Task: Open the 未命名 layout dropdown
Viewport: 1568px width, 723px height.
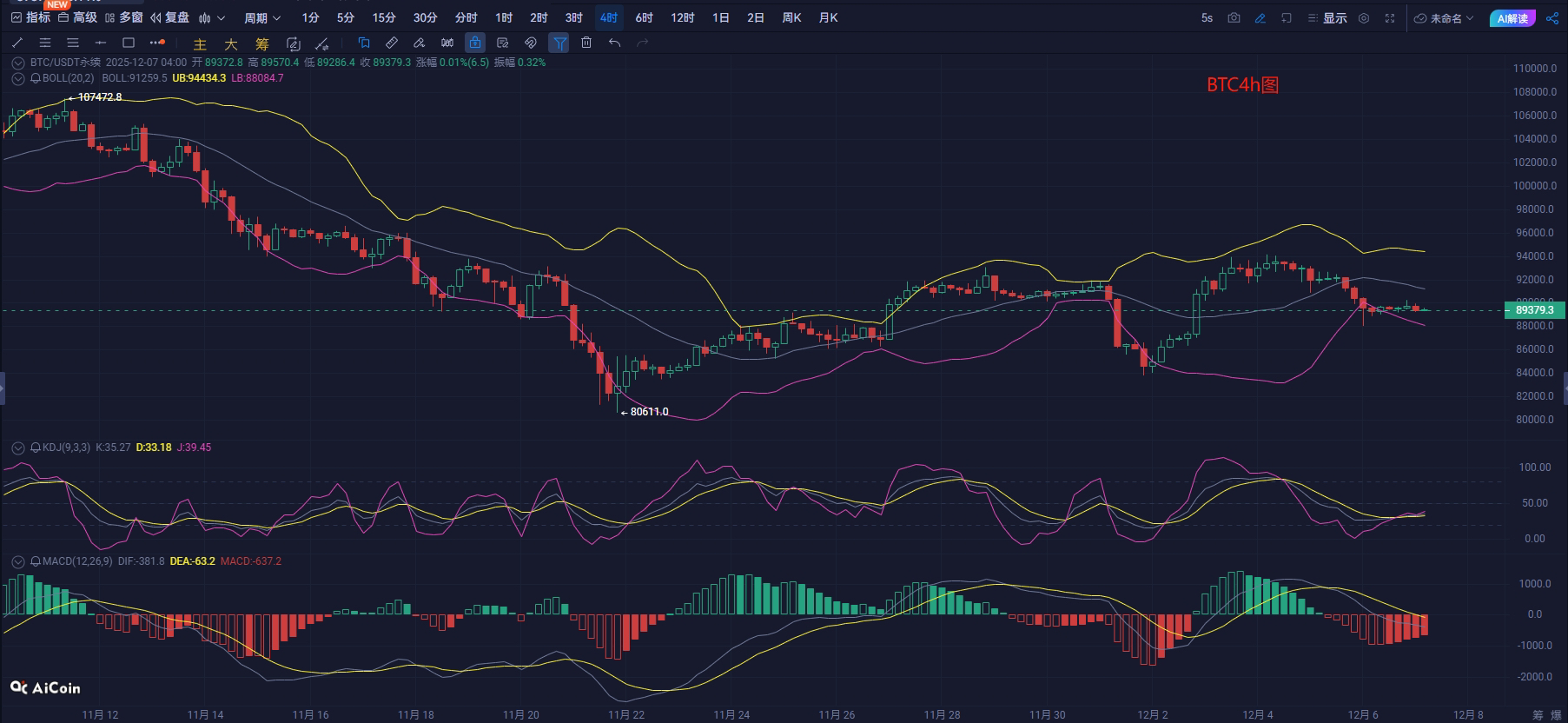Action: (x=1445, y=18)
